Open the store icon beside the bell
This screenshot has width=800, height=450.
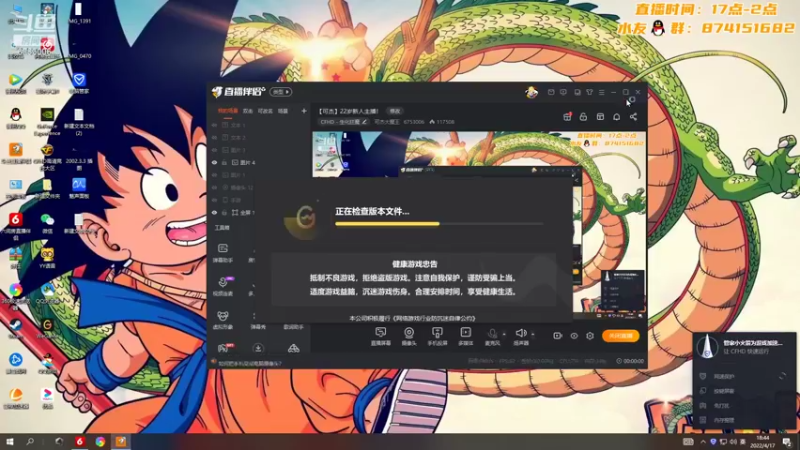(x=600, y=117)
